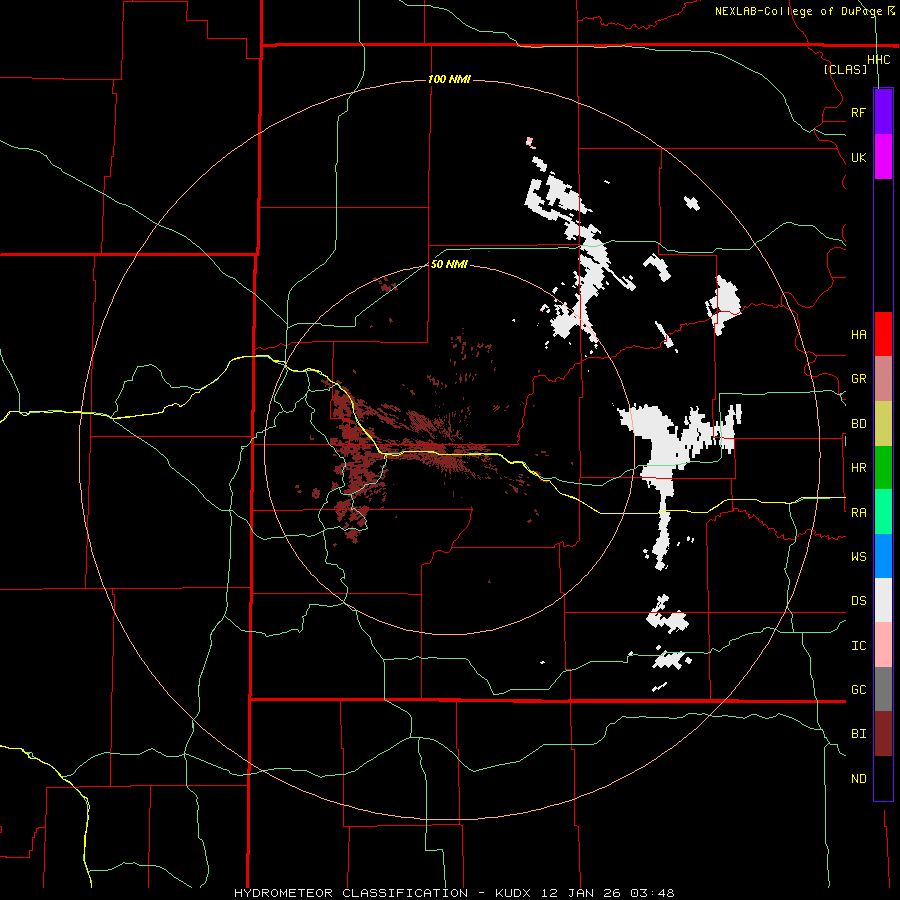The height and width of the screenshot is (900, 900).
Task: Click the 'WS' legend label
Action: tap(858, 556)
